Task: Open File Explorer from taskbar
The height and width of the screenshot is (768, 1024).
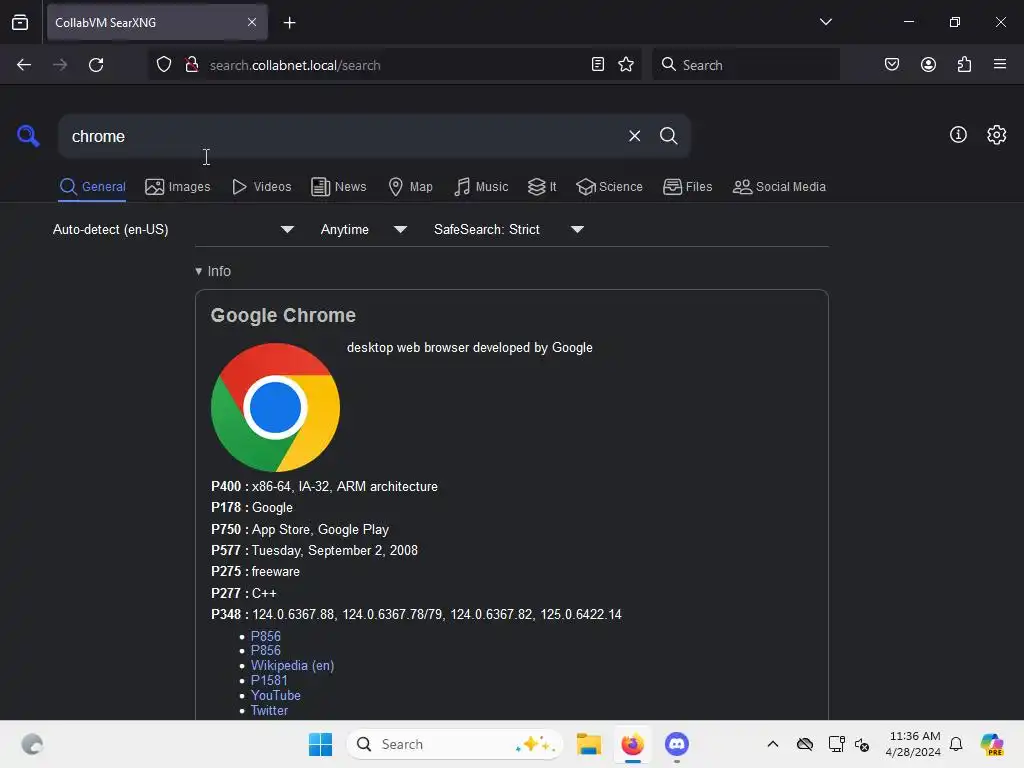Action: pos(588,744)
